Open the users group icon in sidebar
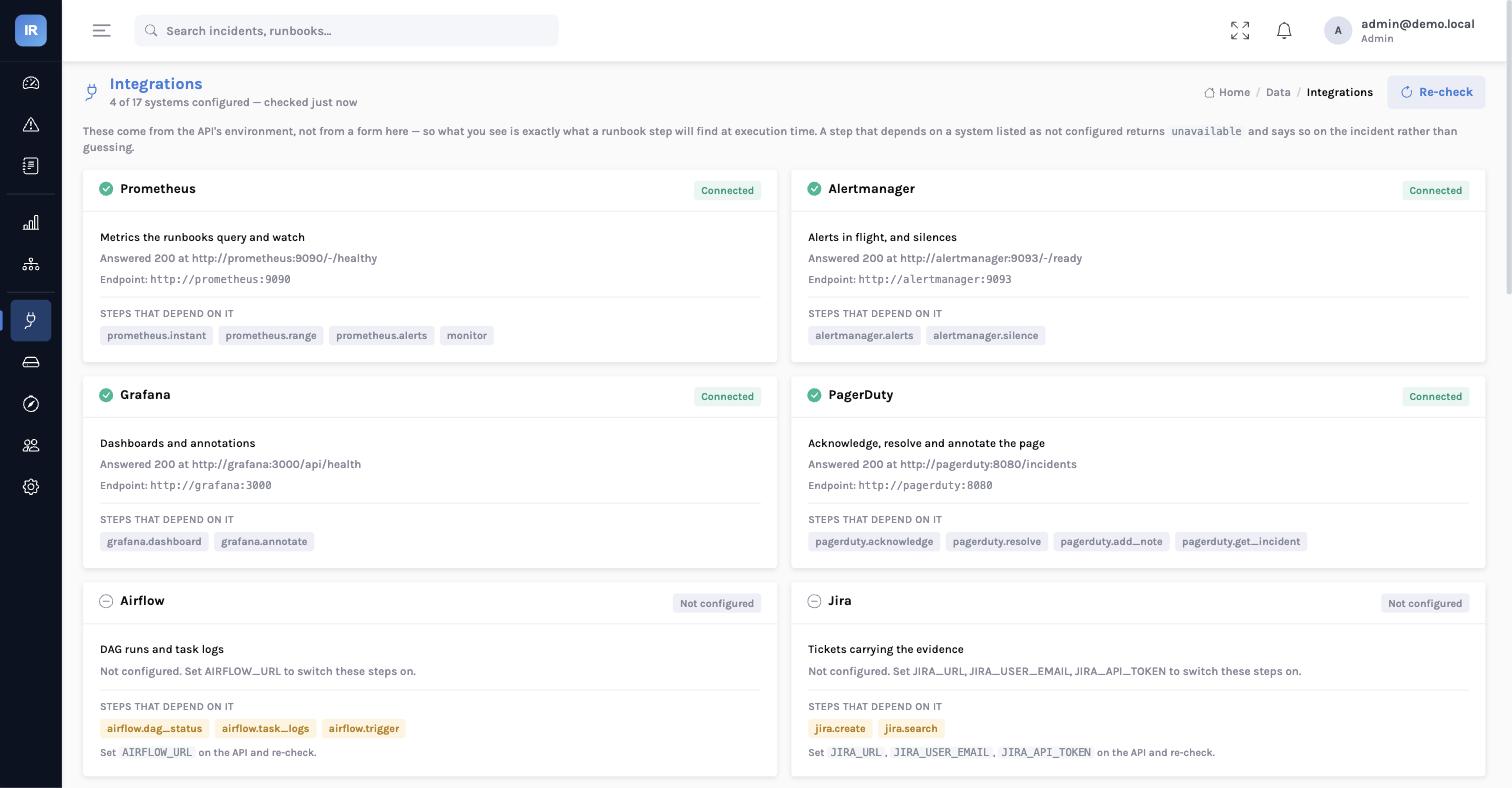This screenshot has width=1512, height=788. (x=31, y=445)
